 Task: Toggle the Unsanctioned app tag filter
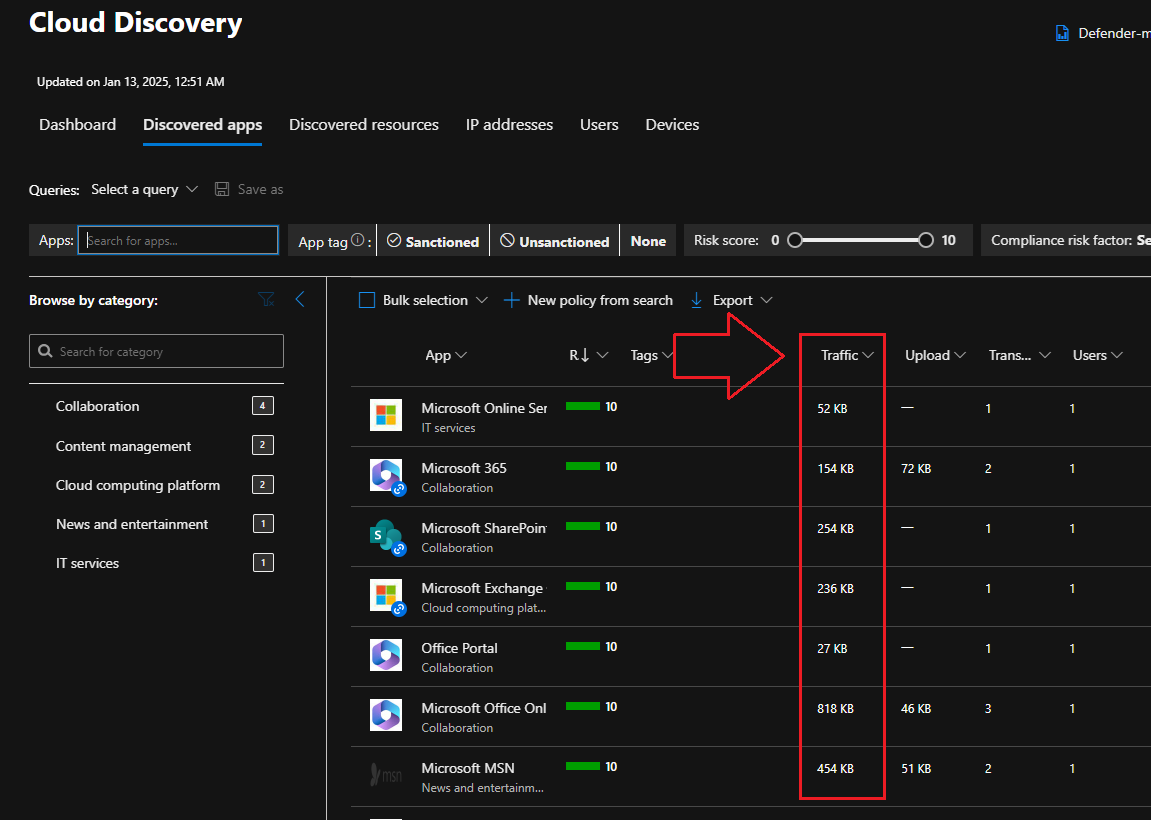(554, 241)
